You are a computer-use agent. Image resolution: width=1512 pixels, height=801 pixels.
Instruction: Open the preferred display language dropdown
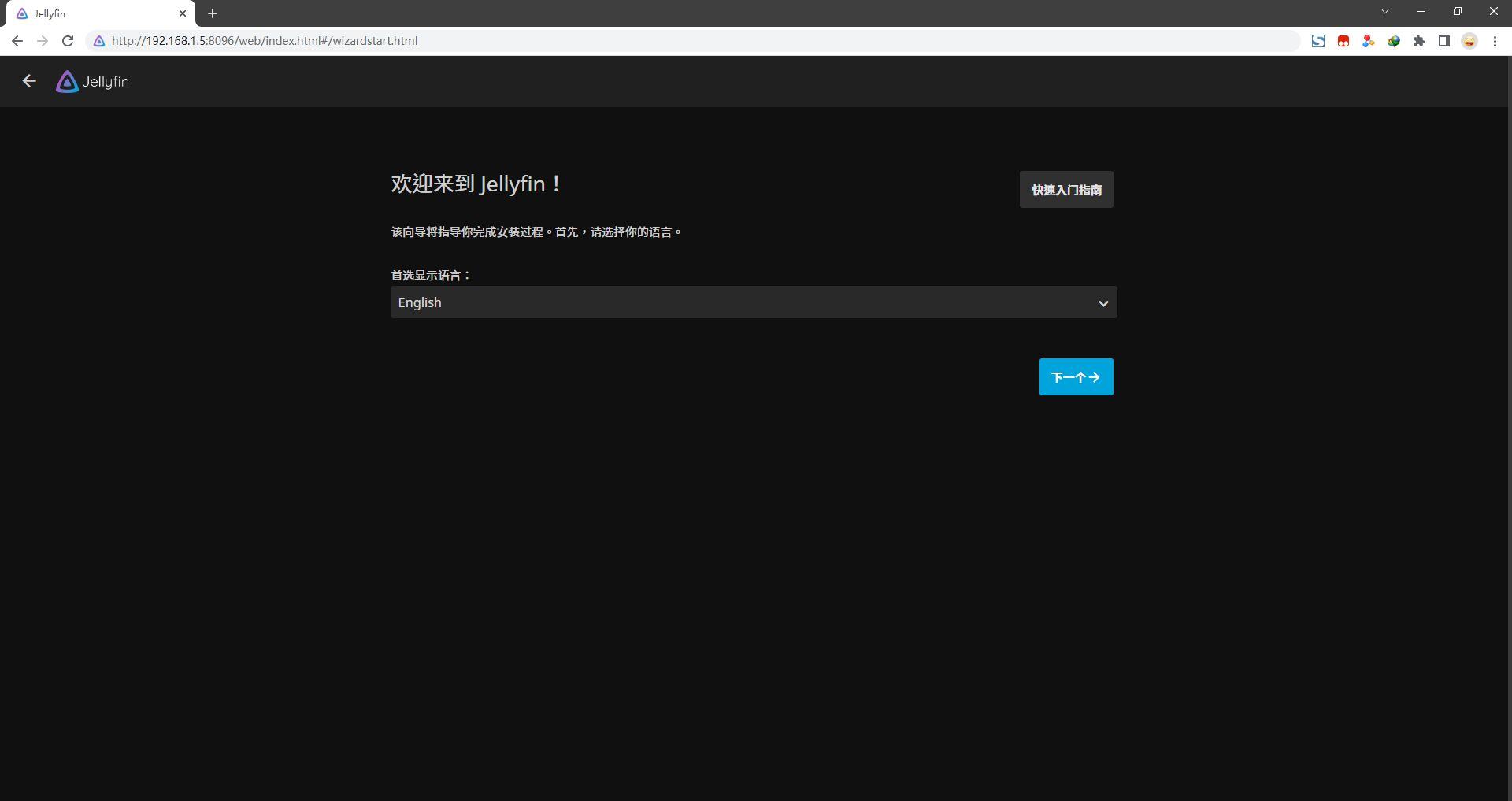(x=1102, y=302)
